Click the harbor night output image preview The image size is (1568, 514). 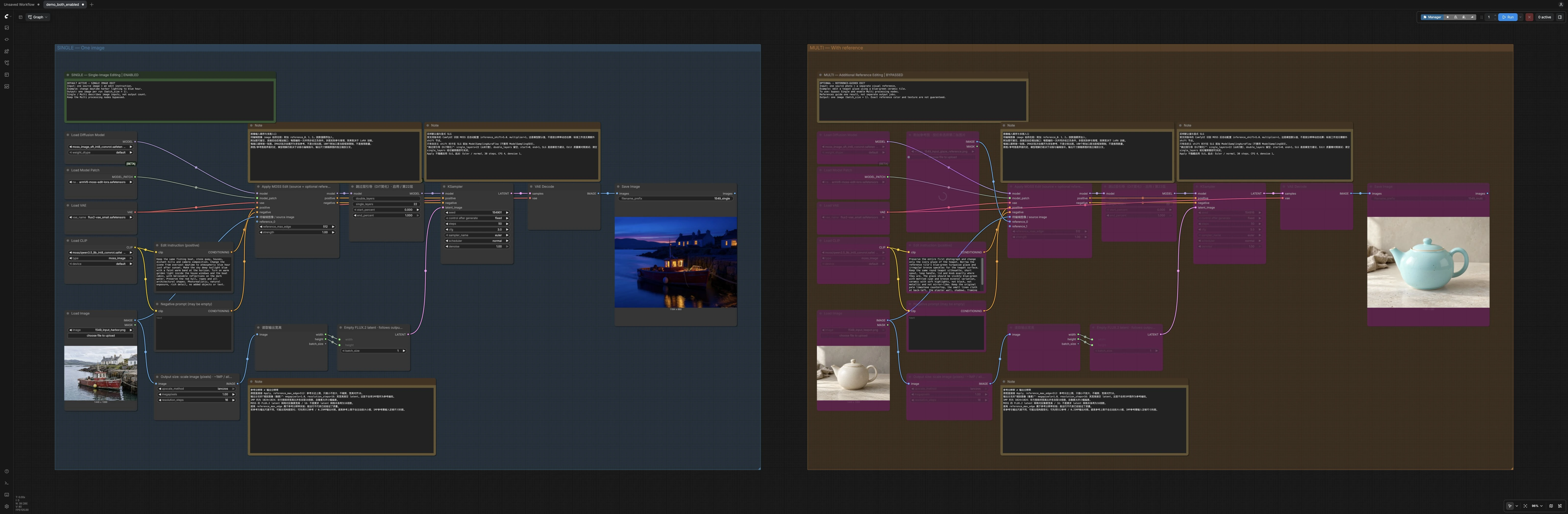point(676,262)
